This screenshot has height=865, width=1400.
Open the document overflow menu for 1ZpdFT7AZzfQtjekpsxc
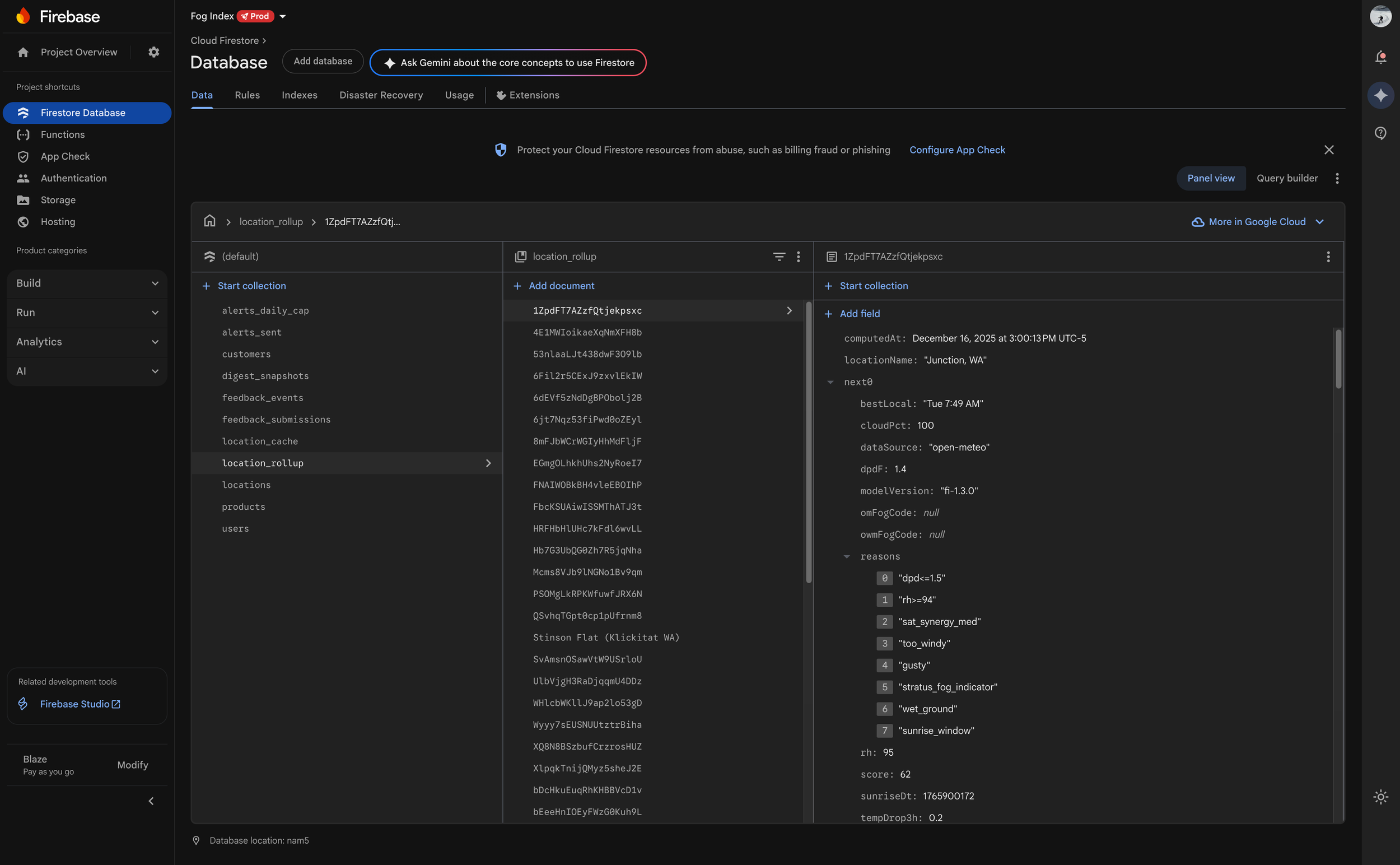click(x=1328, y=257)
